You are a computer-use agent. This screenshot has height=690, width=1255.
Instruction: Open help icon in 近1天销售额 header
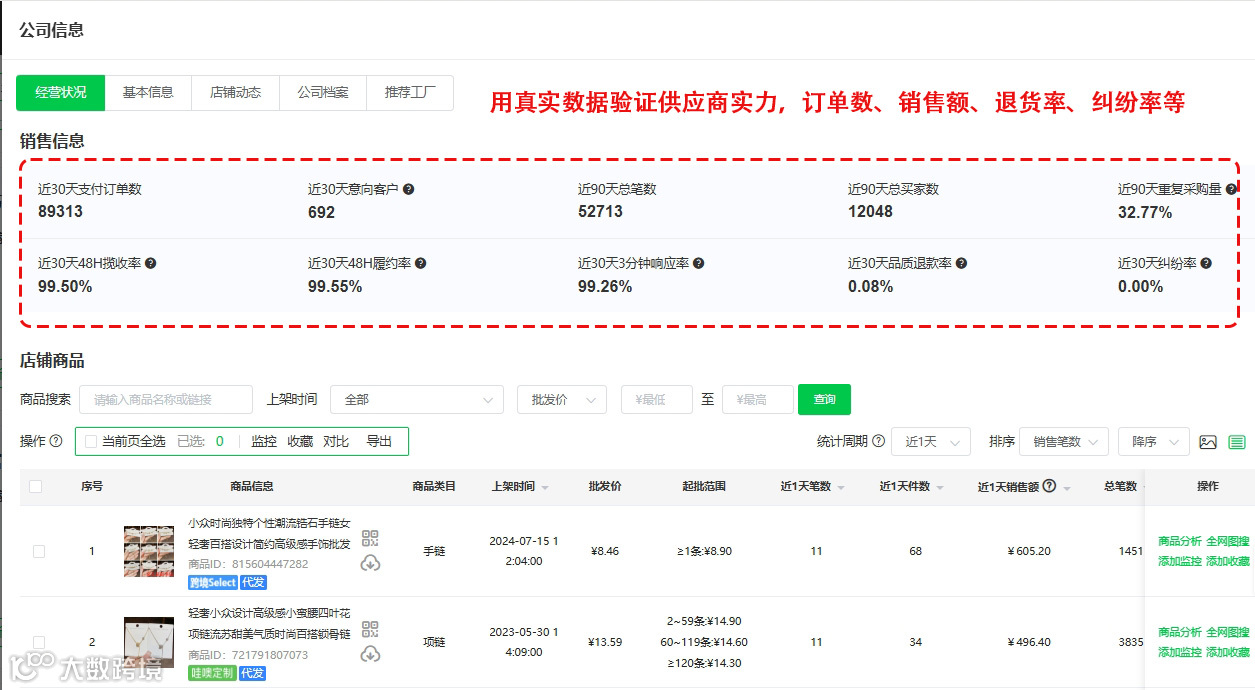click(x=1049, y=486)
